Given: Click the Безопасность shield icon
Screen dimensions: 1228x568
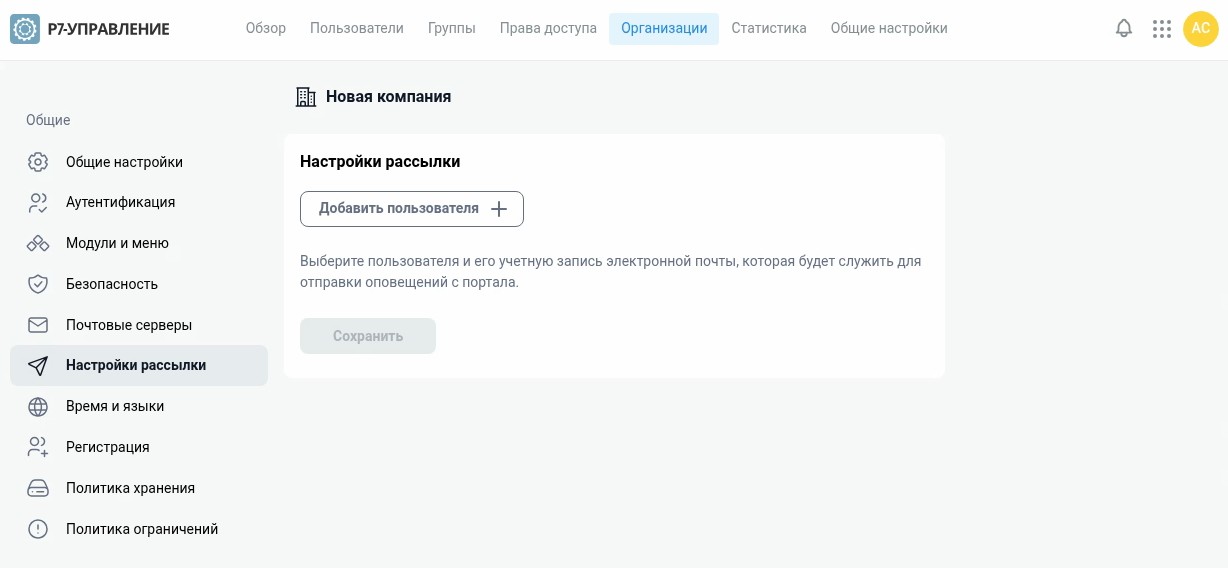Looking at the screenshot, I should pos(38,284).
